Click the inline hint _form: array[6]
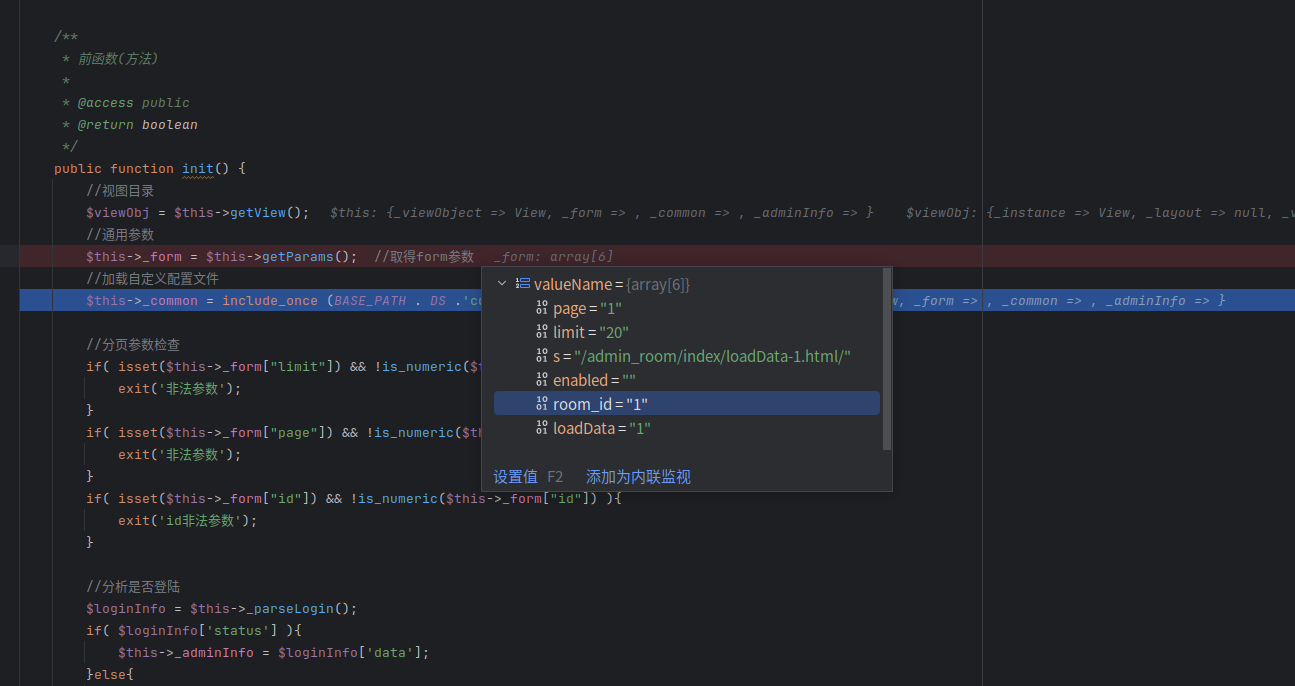 554,257
